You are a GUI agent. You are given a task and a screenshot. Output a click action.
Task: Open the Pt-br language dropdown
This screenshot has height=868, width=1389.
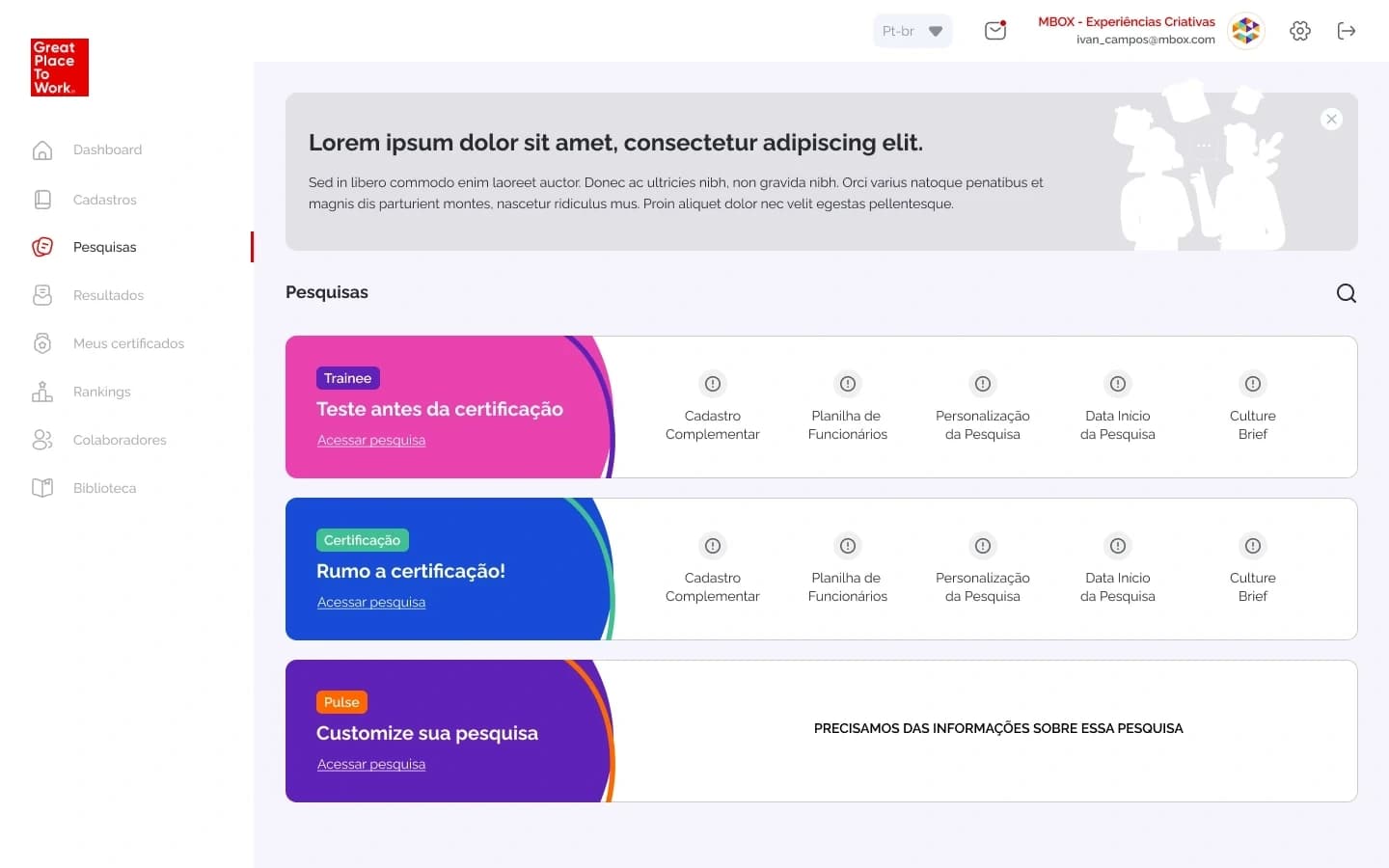tap(912, 31)
